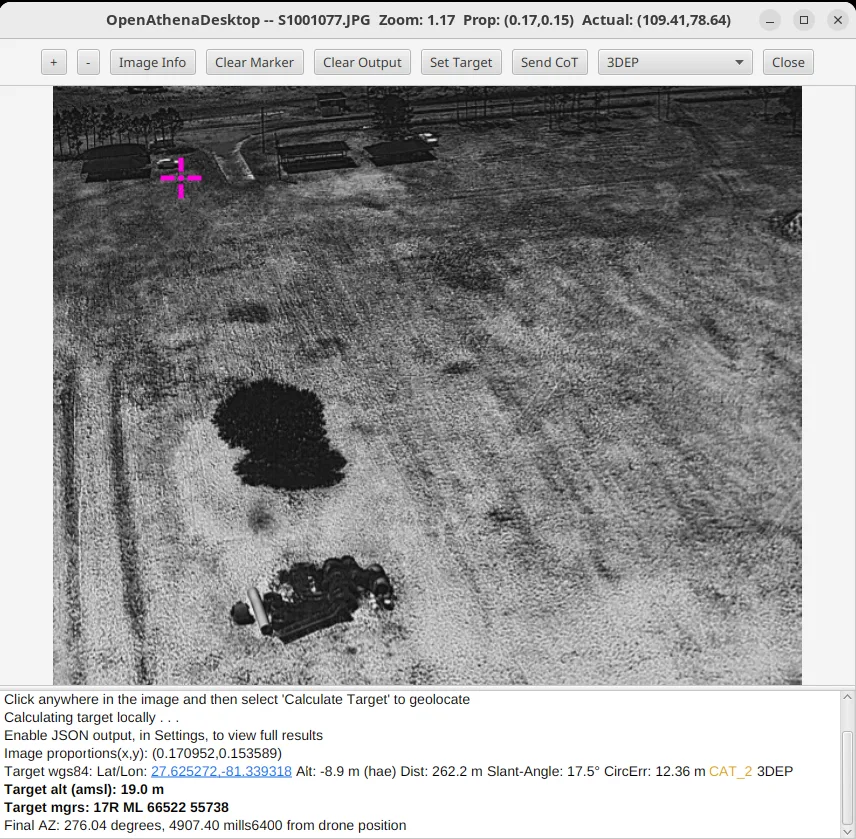This screenshot has width=856, height=839.
Task: Close the window using title bar X
Action: point(837,20)
